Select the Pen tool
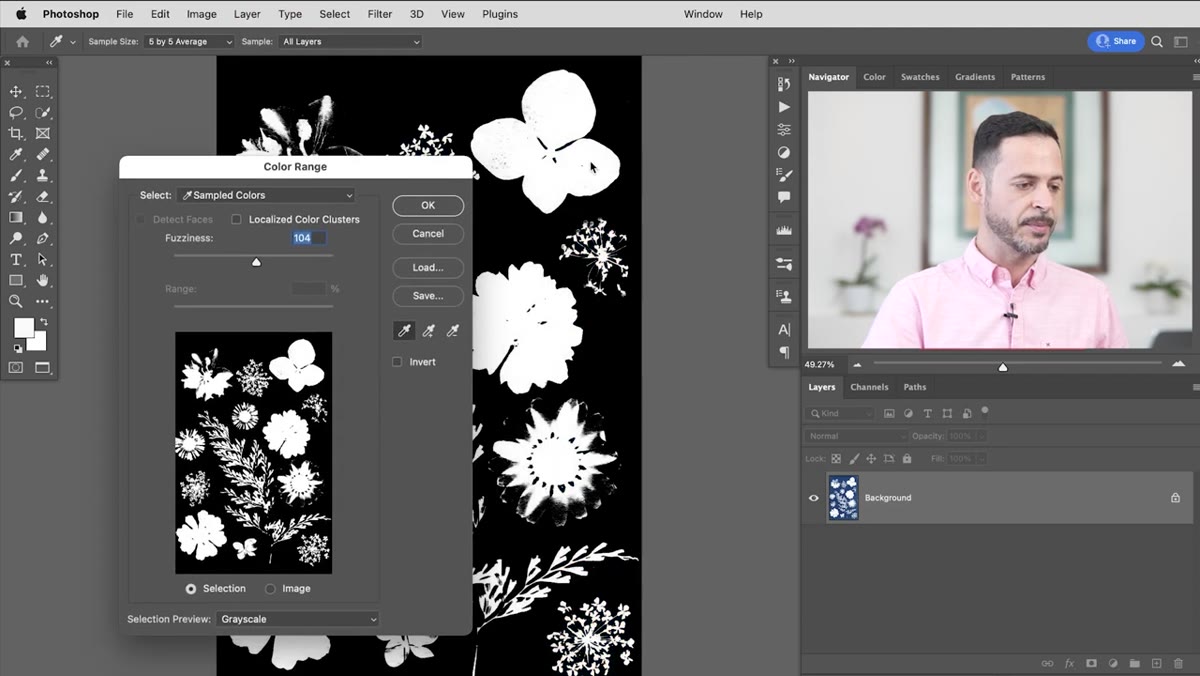Screen dimensions: 1200x676 (x=42, y=239)
